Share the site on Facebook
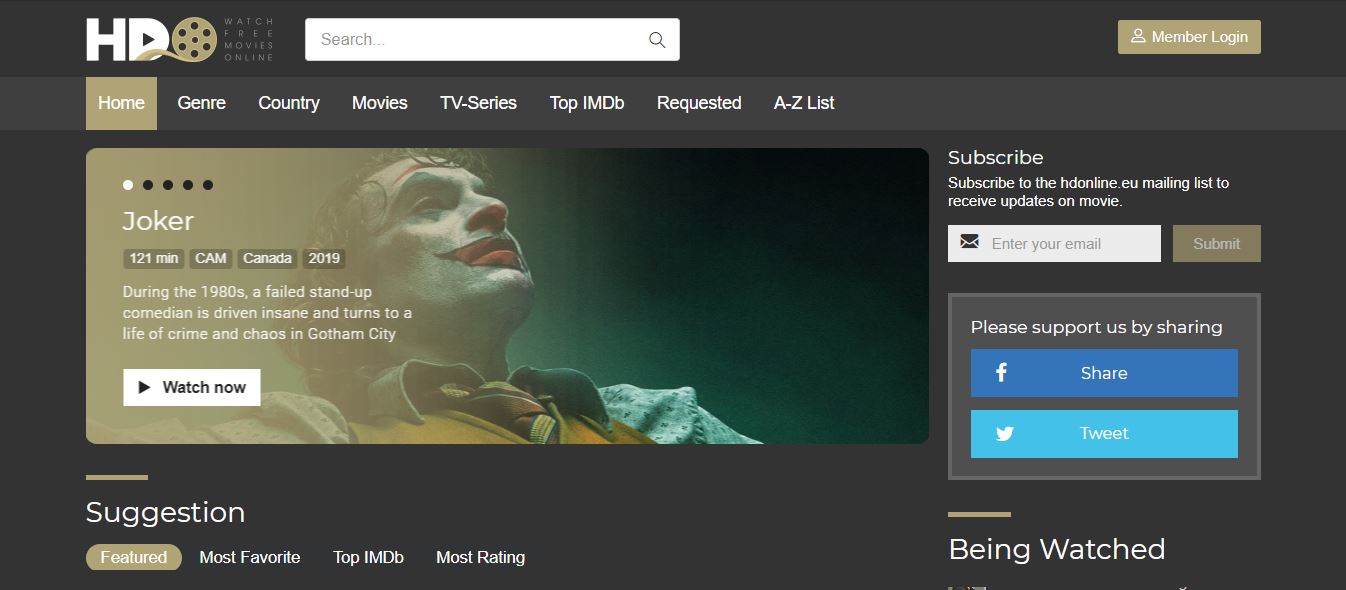This screenshot has height=590, width=1346. pyautogui.click(x=1104, y=373)
